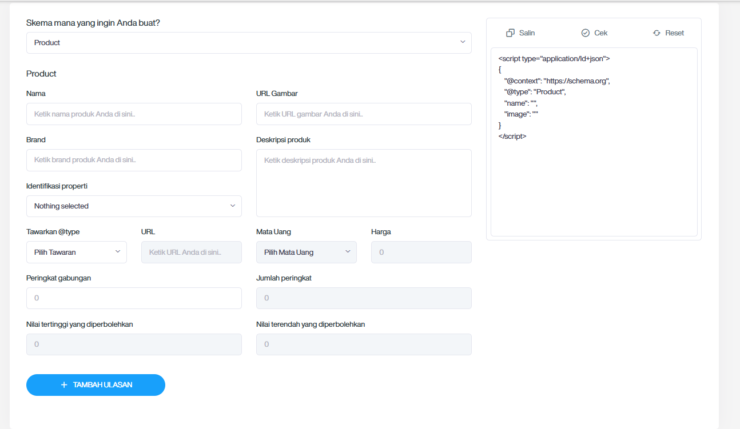The image size is (740, 429).
Task: Click the Nilai terendah yang diperbolehkan field
Action: click(x=364, y=345)
